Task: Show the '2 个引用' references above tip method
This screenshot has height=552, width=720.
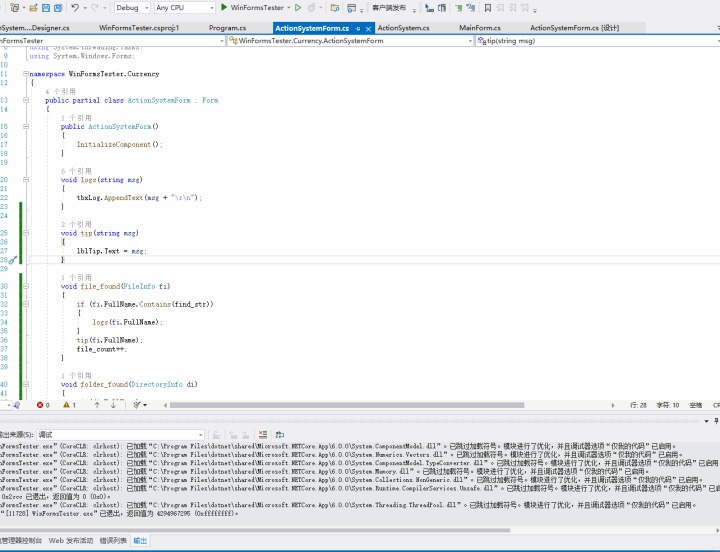Action: click(x=76, y=224)
